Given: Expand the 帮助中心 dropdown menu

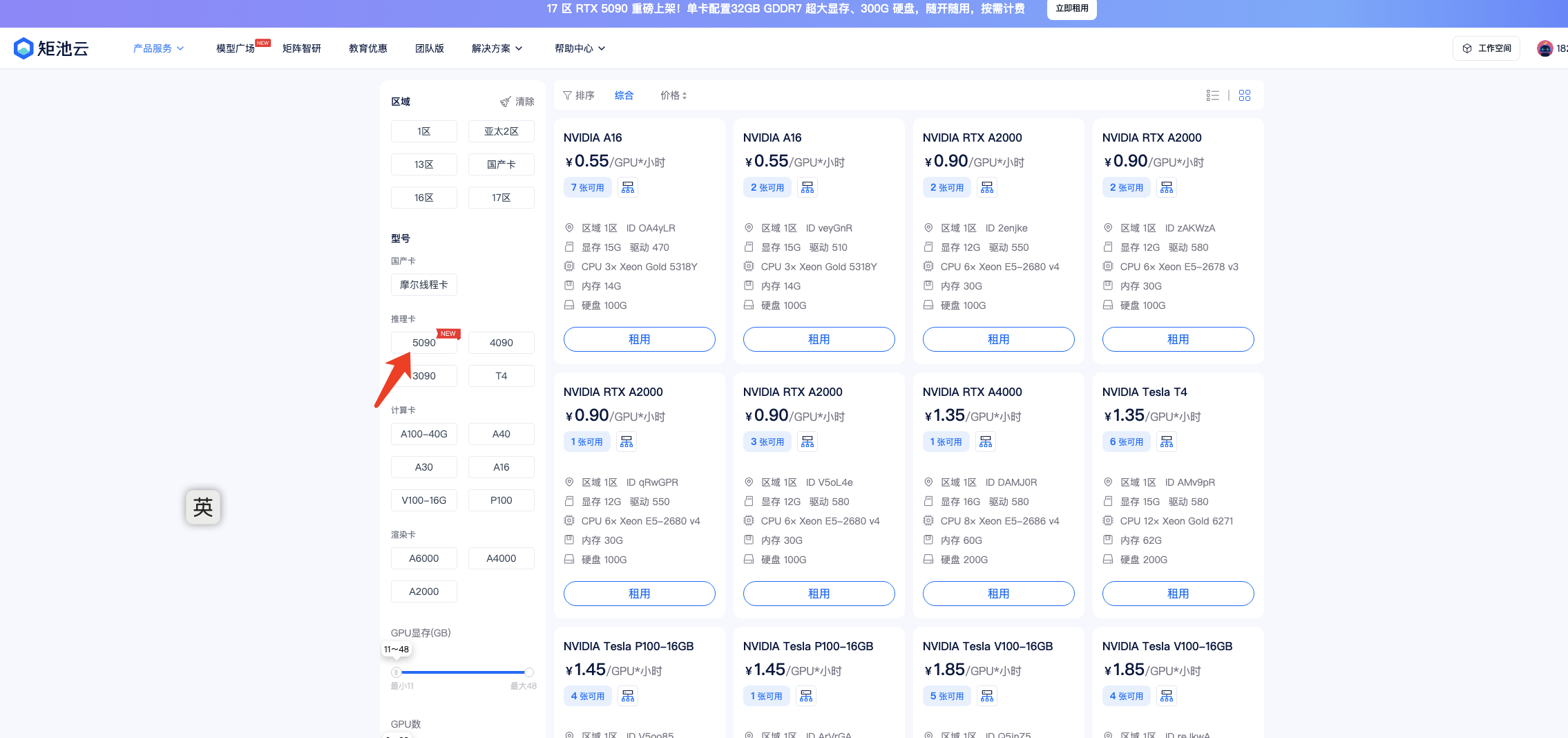Looking at the screenshot, I should tap(580, 48).
